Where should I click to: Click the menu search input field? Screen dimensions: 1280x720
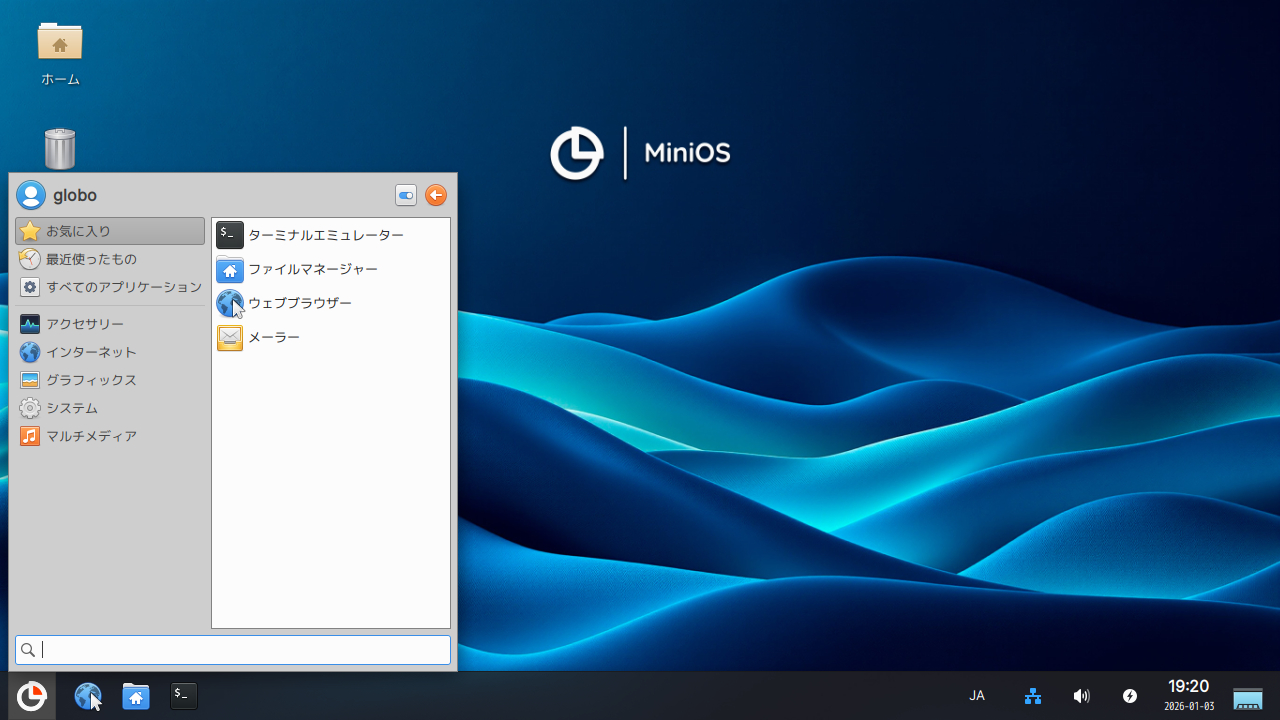tap(240, 650)
